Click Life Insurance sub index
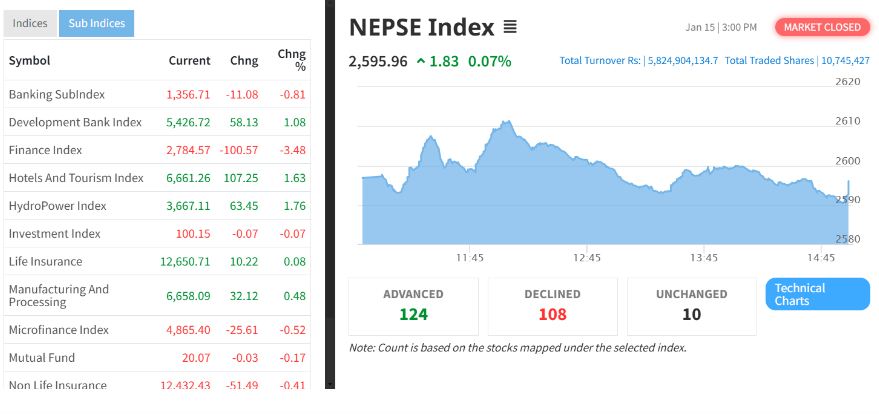The height and width of the screenshot is (414, 879). [45, 261]
